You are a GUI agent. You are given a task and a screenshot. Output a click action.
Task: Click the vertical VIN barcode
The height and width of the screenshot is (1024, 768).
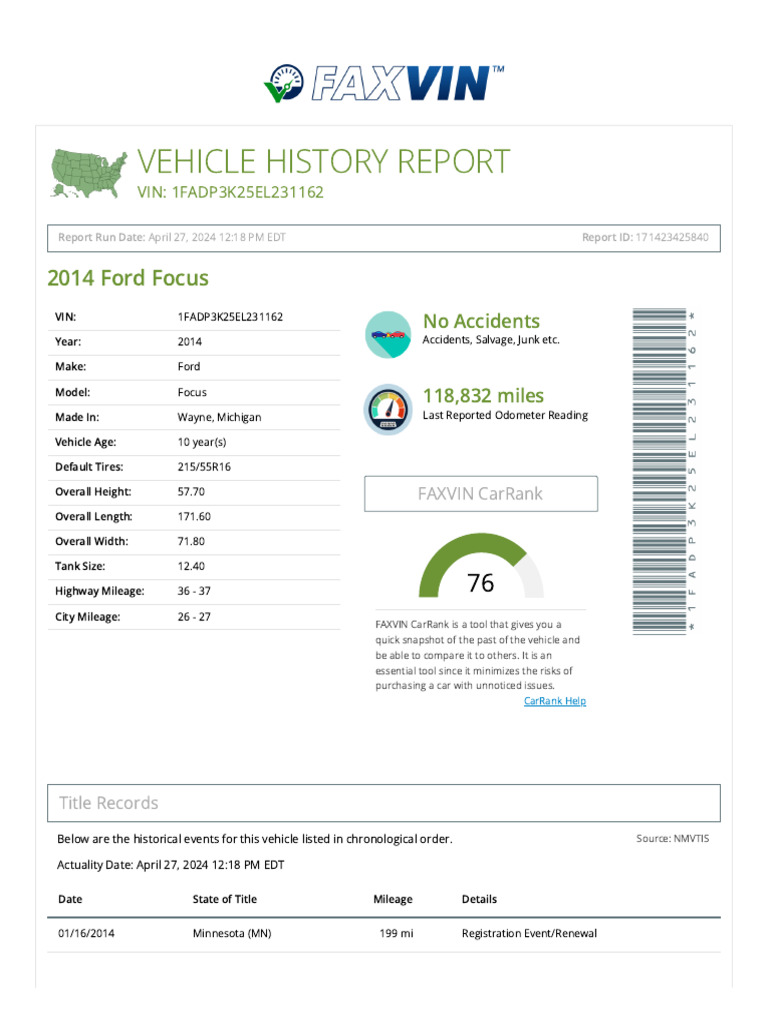point(664,471)
